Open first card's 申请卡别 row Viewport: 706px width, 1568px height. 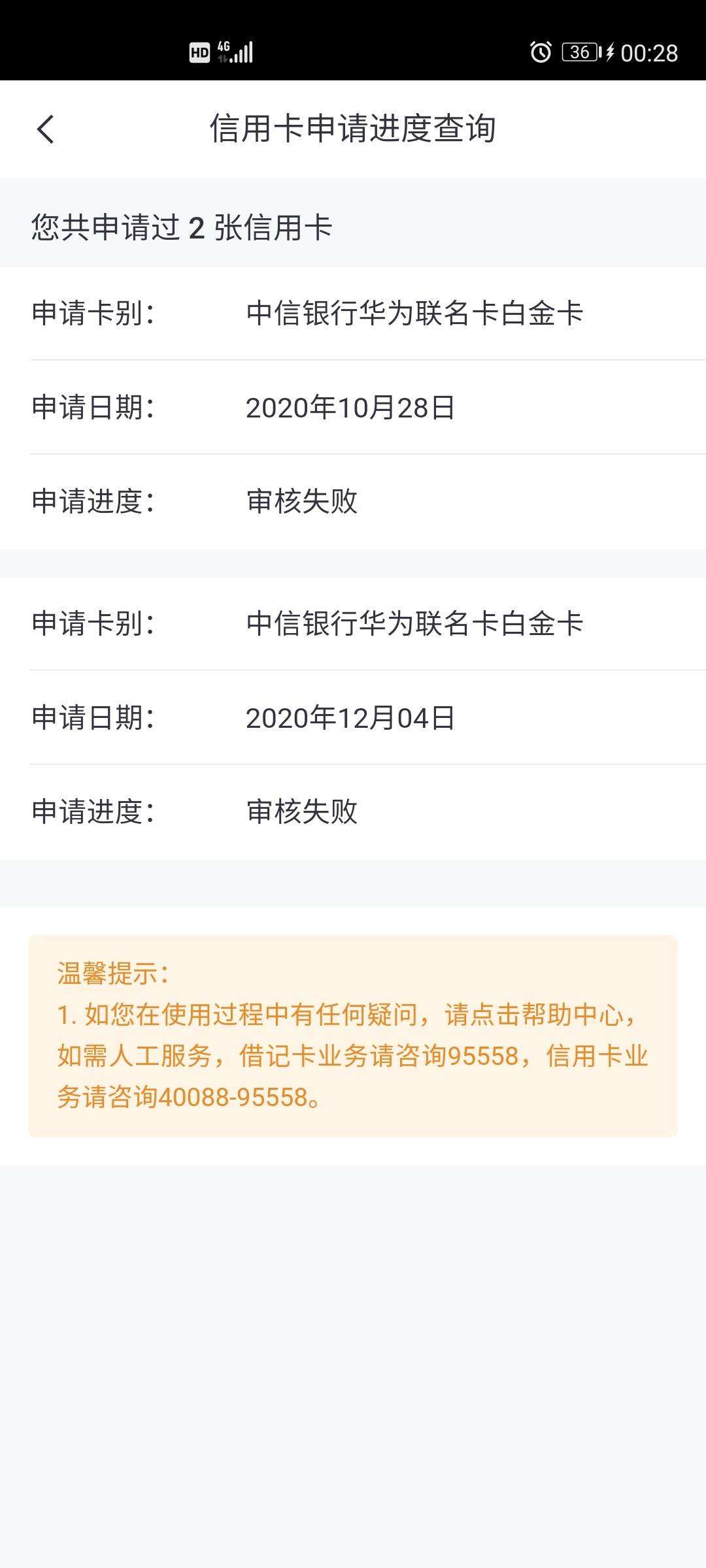click(x=353, y=314)
